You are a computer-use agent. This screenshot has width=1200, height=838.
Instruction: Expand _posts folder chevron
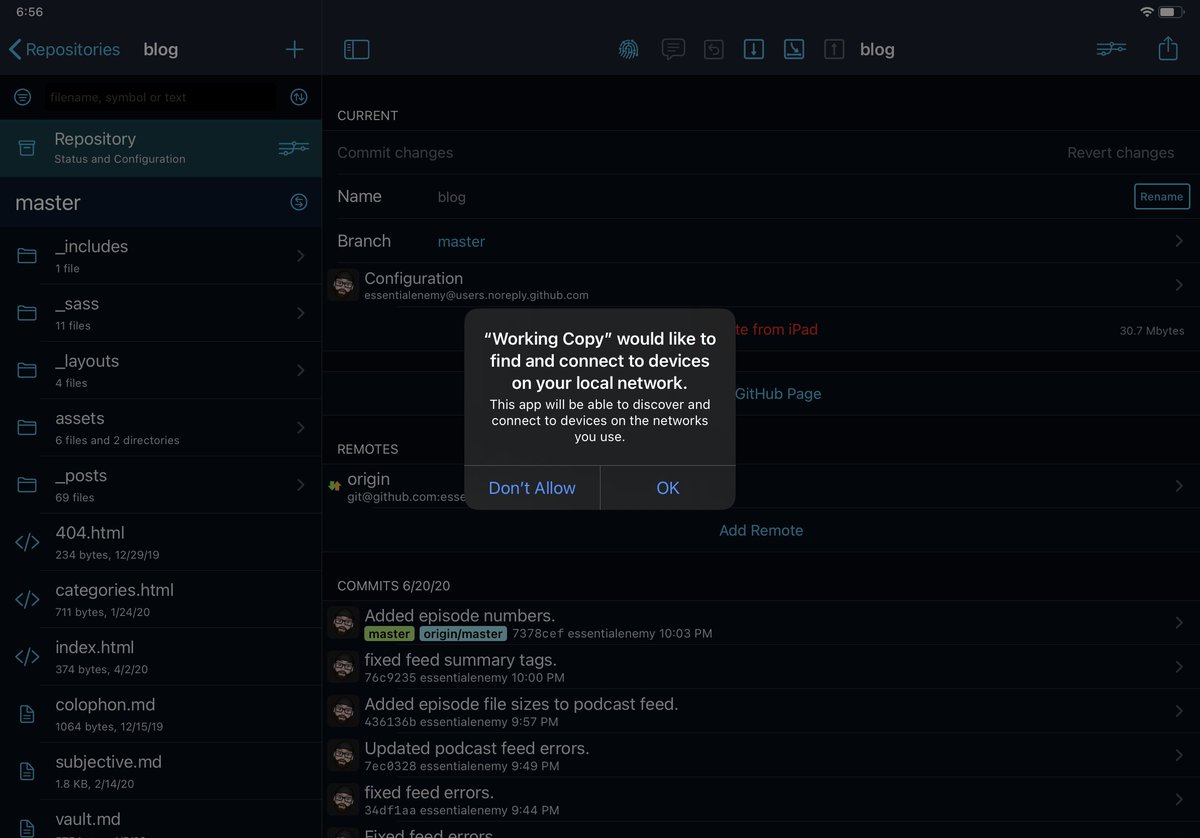300,485
